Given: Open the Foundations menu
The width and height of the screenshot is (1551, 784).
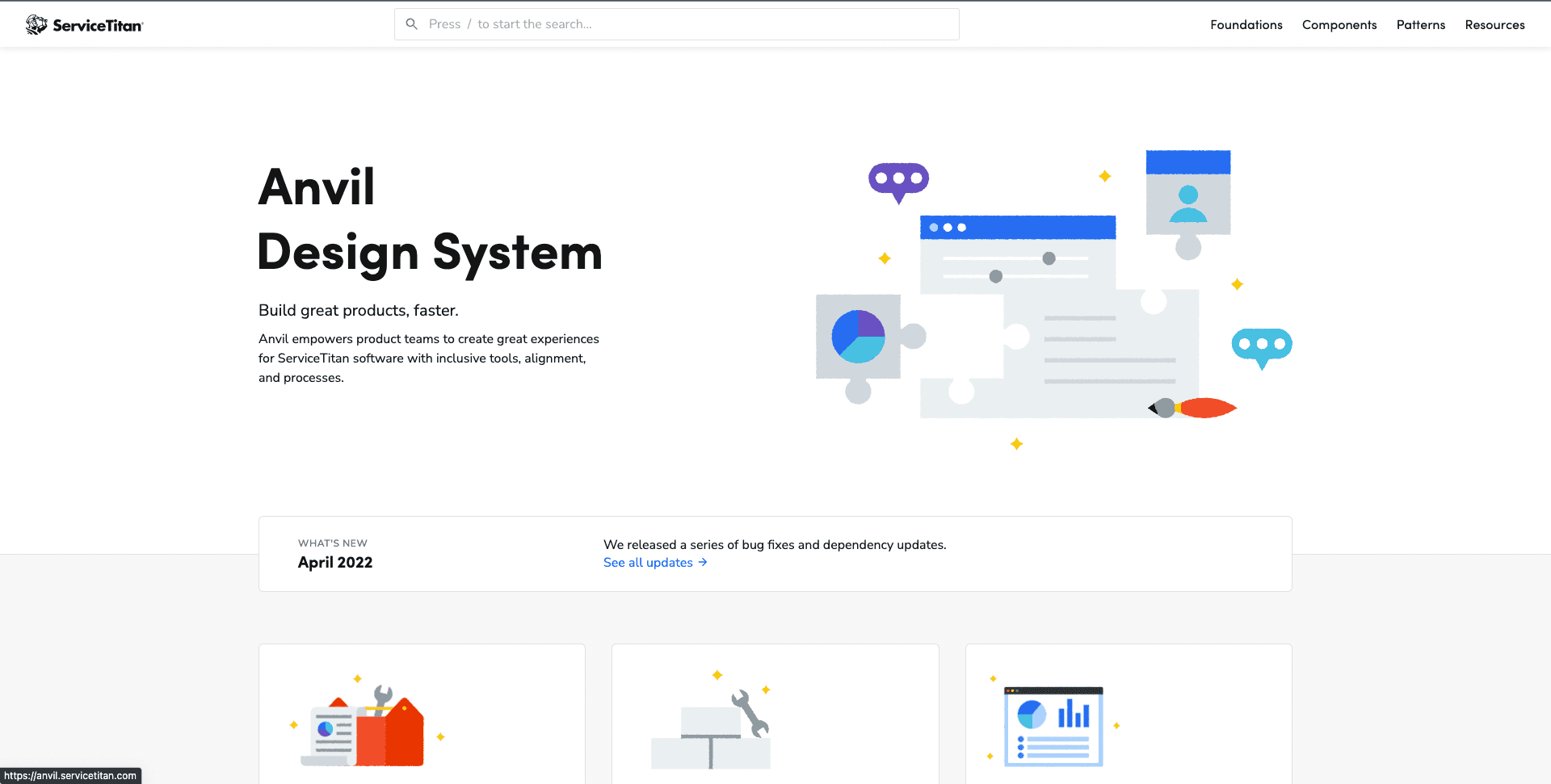Looking at the screenshot, I should point(1246,25).
